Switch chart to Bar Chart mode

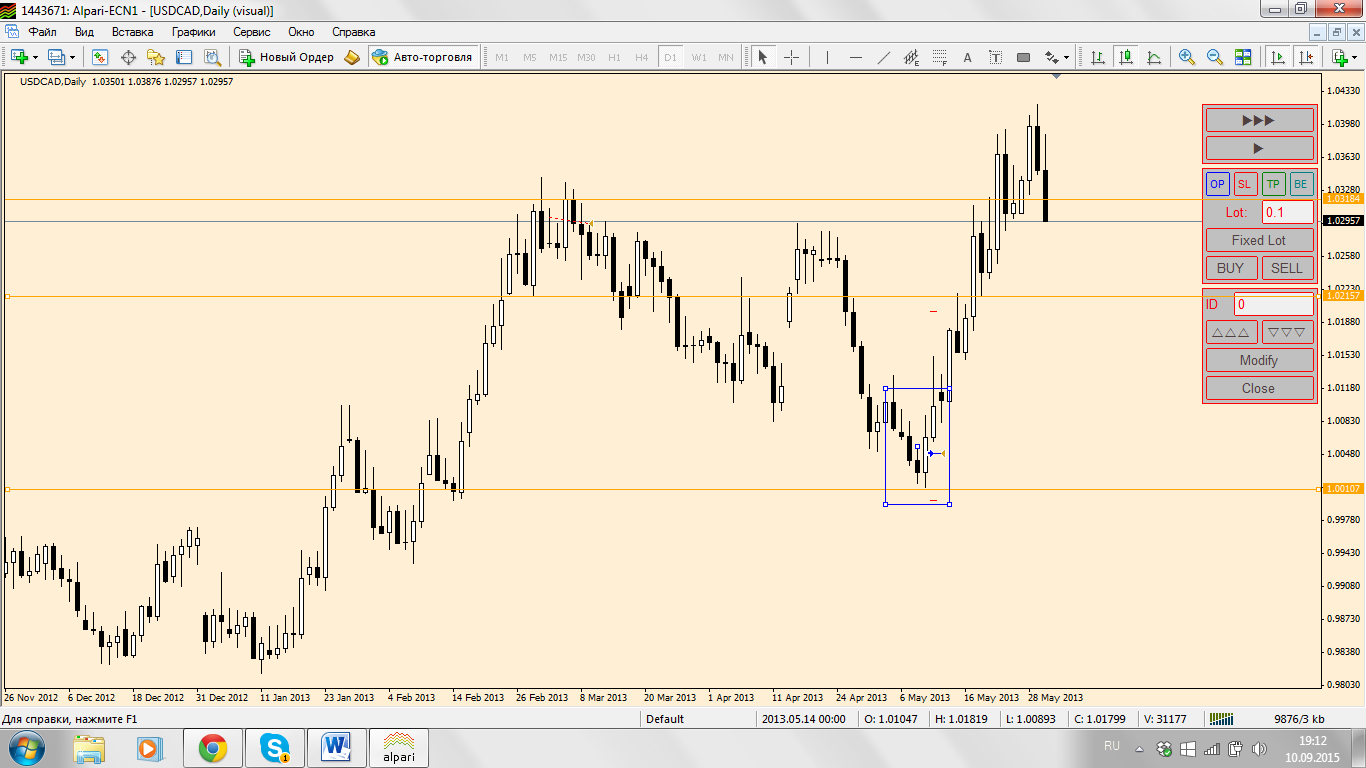point(1098,57)
